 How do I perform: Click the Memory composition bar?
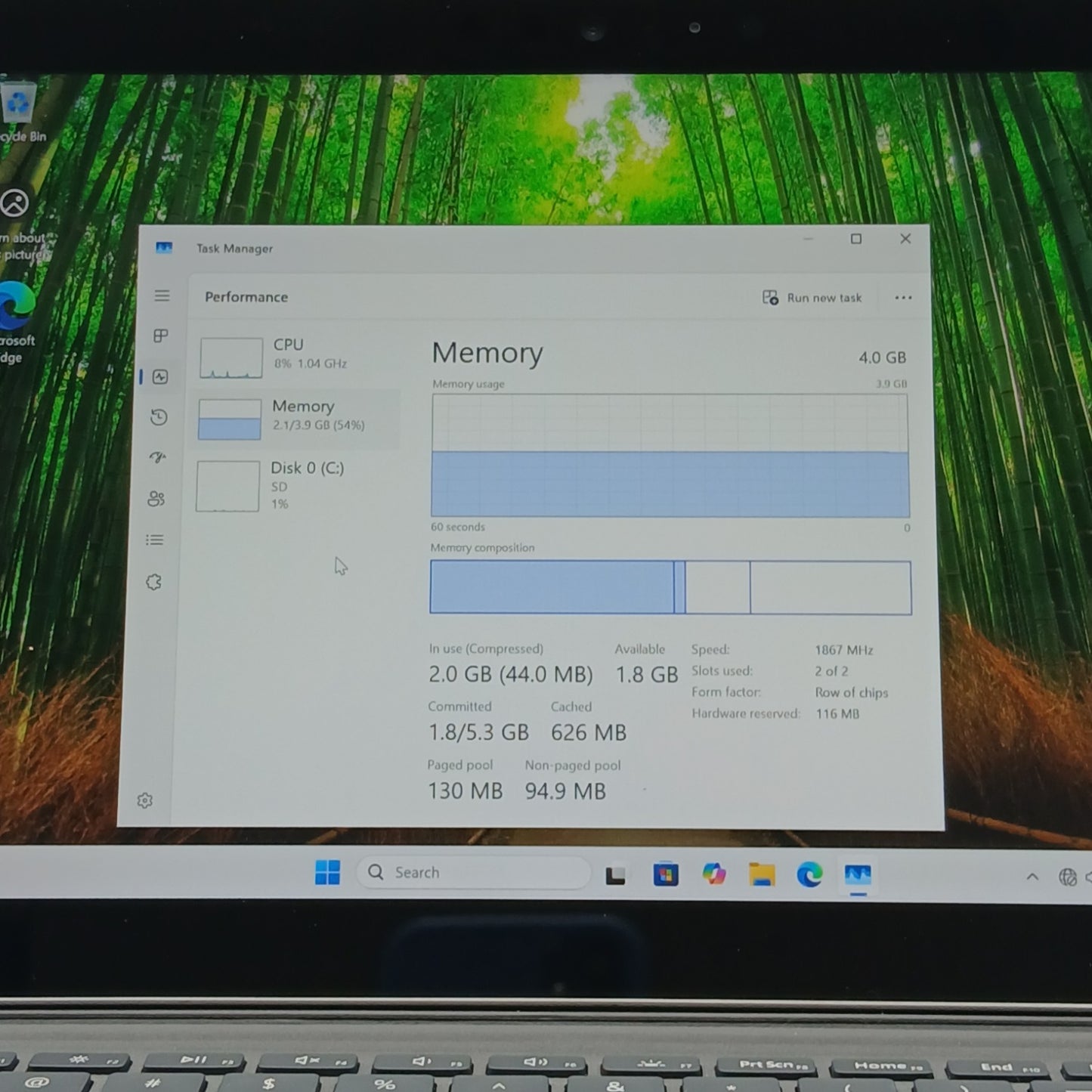(x=670, y=587)
